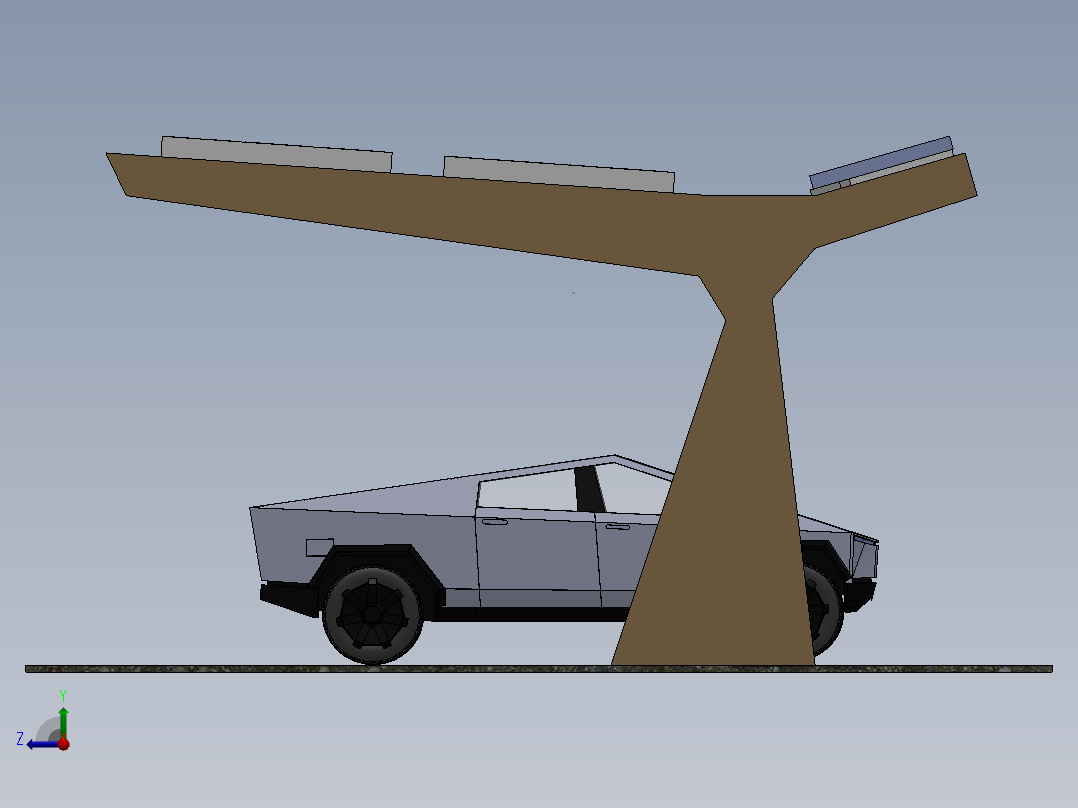Select the fully visible Cybertruck wheel
This screenshot has height=808, width=1078.
click(x=372, y=614)
